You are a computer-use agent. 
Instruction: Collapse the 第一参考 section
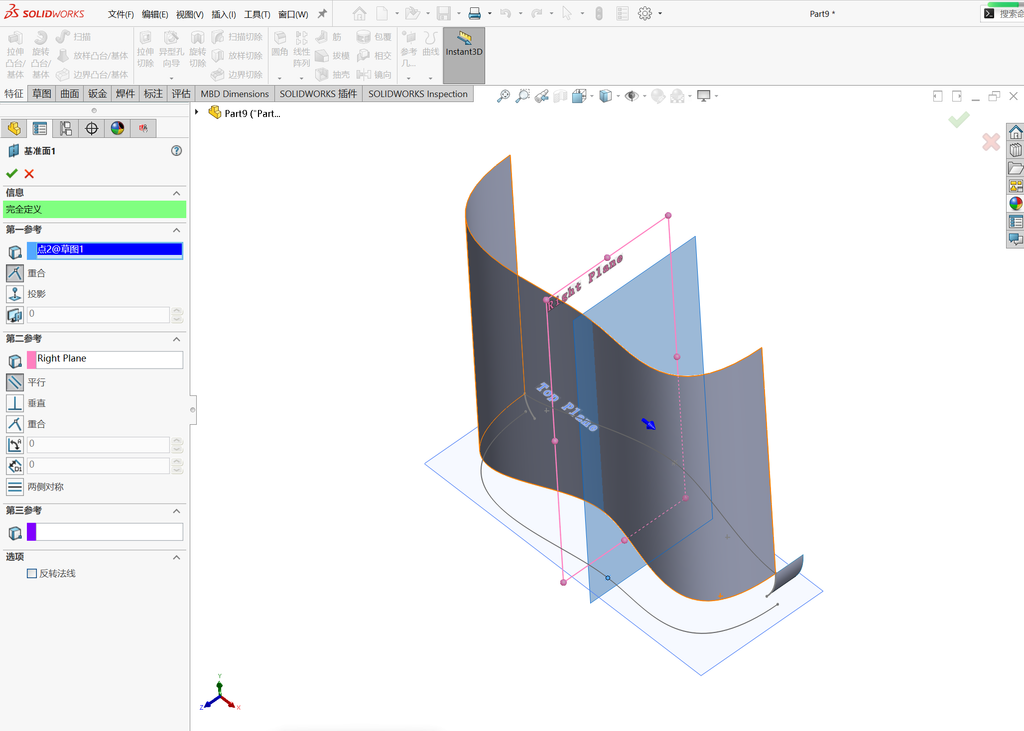pyautogui.click(x=176, y=230)
